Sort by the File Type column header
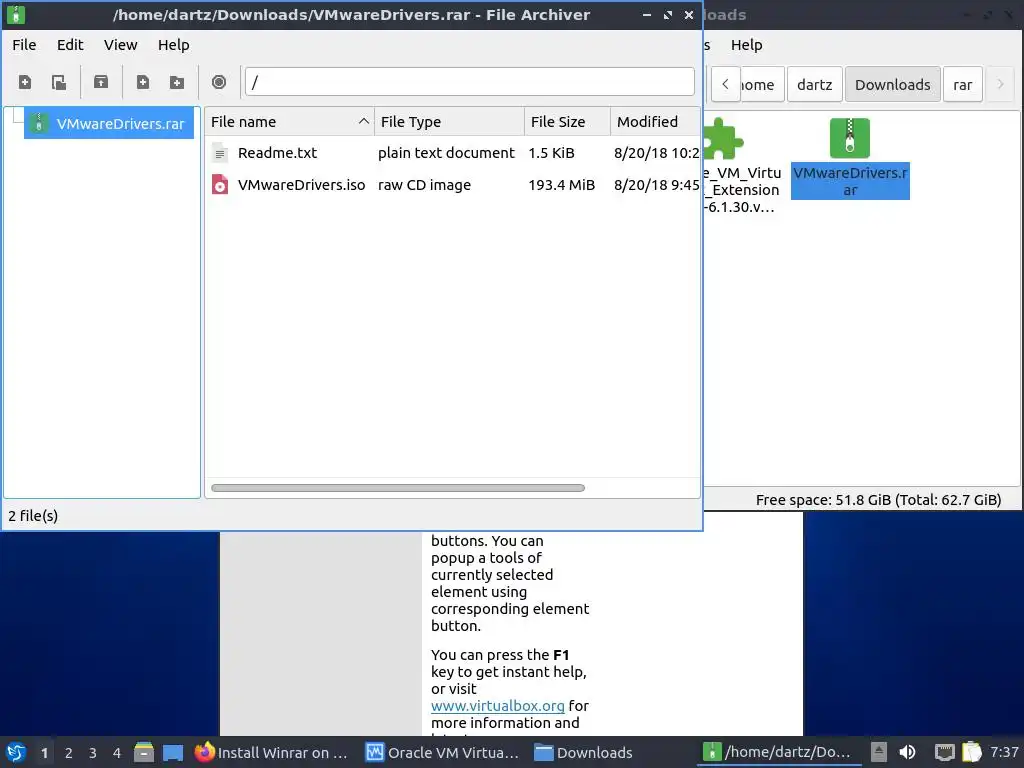Image resolution: width=1024 pixels, height=768 pixels. click(x=449, y=122)
